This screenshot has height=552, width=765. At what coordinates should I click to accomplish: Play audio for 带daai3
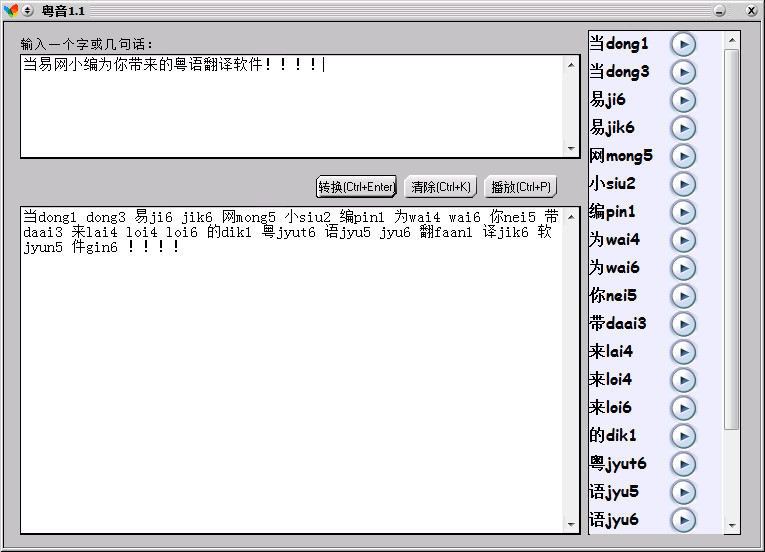pyautogui.click(x=682, y=324)
